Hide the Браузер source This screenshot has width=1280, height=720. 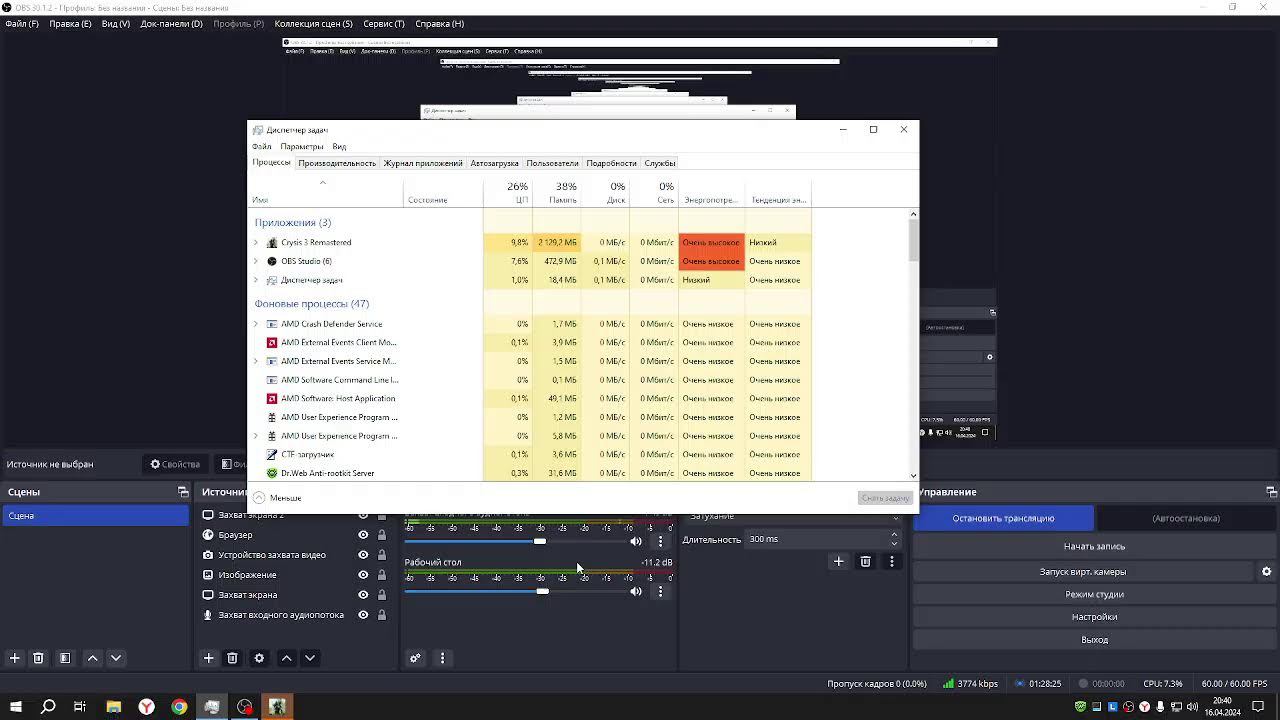tap(363, 535)
